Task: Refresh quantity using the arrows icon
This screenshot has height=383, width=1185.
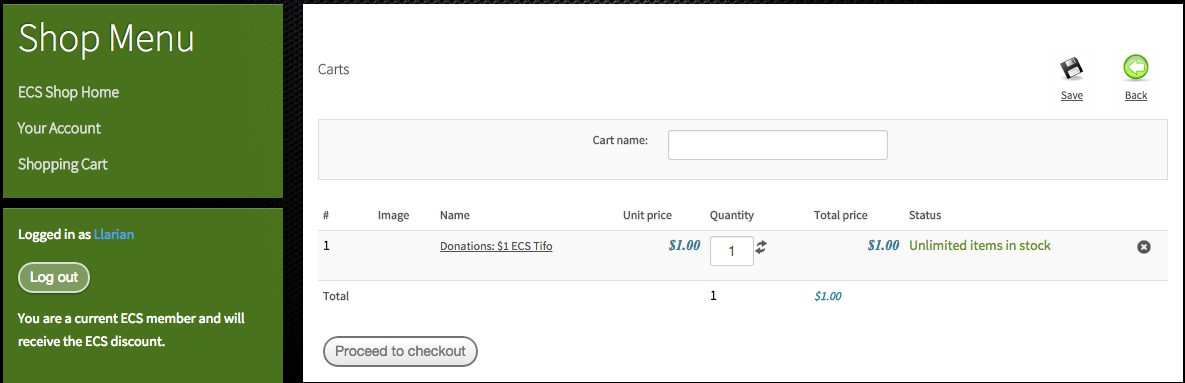Action: (762, 246)
